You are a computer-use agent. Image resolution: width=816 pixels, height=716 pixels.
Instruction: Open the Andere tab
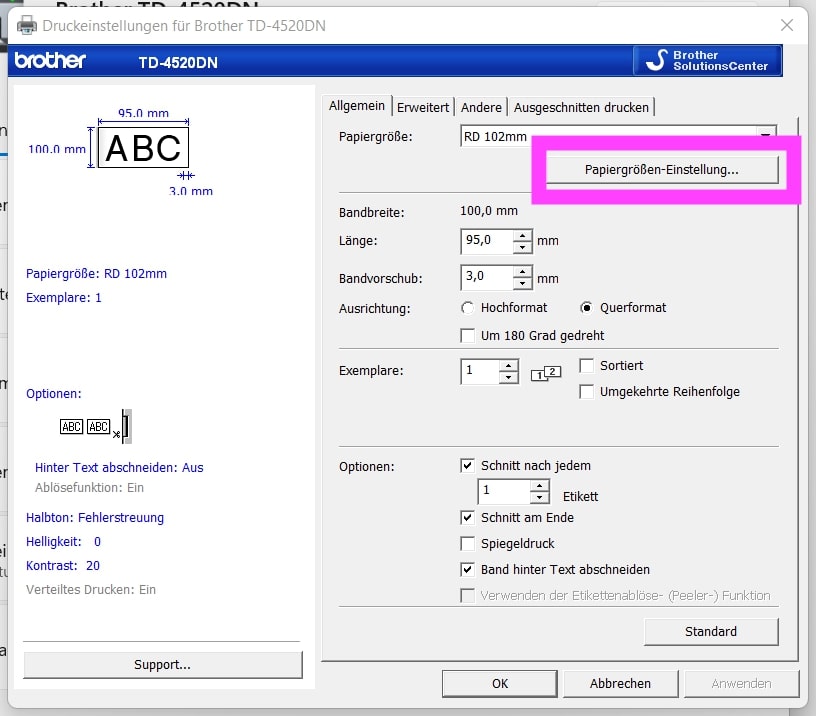coord(481,107)
